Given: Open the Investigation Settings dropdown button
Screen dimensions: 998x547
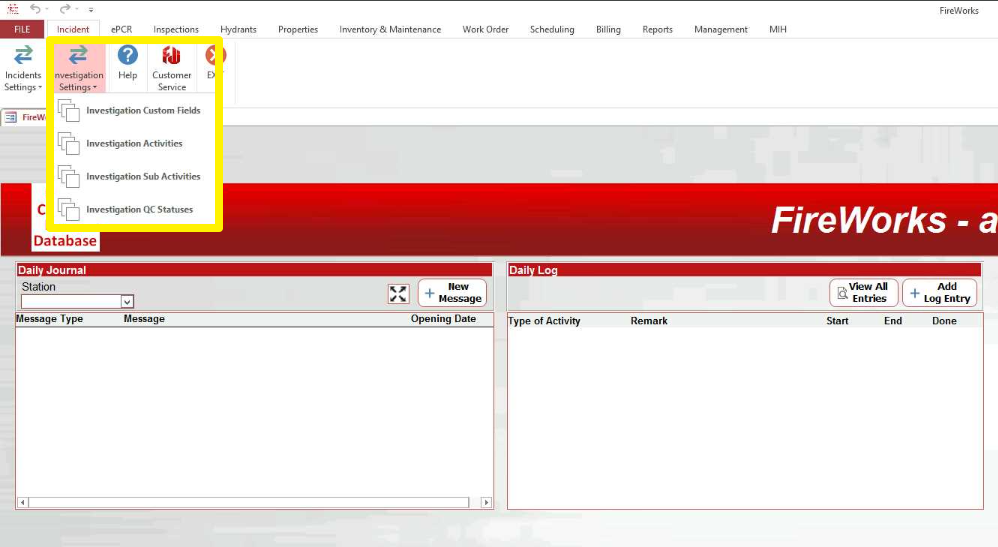Looking at the screenshot, I should 79,67.
